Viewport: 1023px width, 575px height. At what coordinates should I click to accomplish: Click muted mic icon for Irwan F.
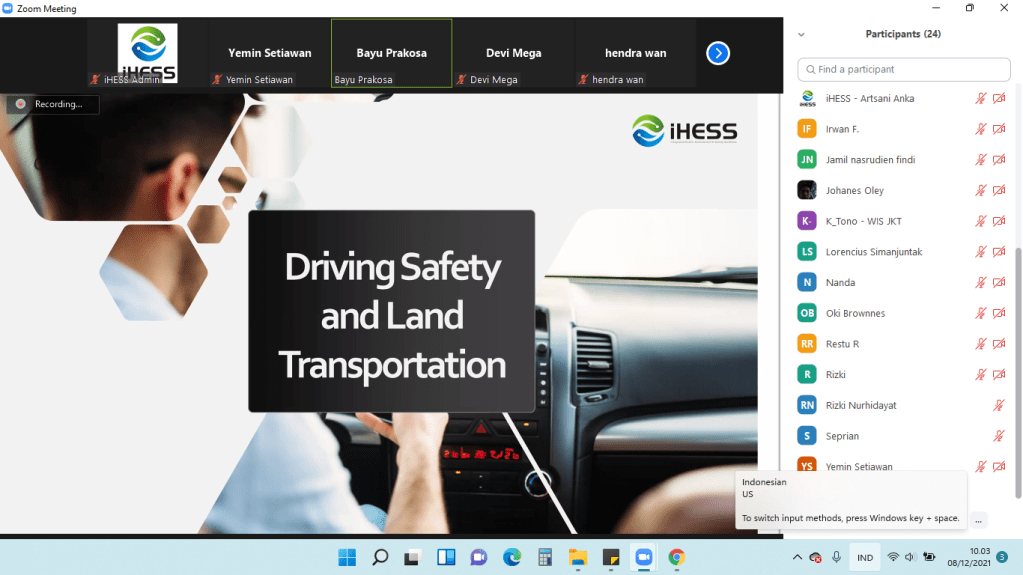click(x=981, y=129)
